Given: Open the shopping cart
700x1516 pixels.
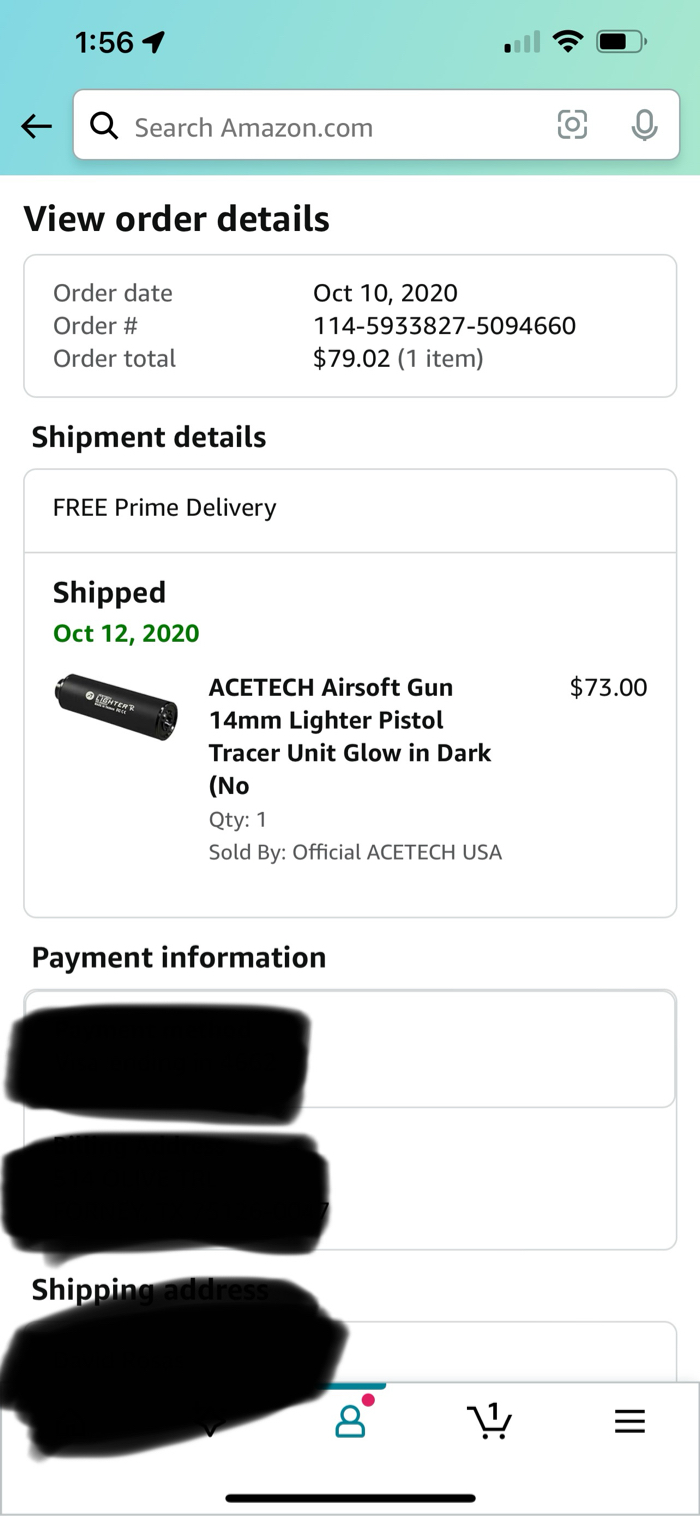Looking at the screenshot, I should (x=489, y=1421).
